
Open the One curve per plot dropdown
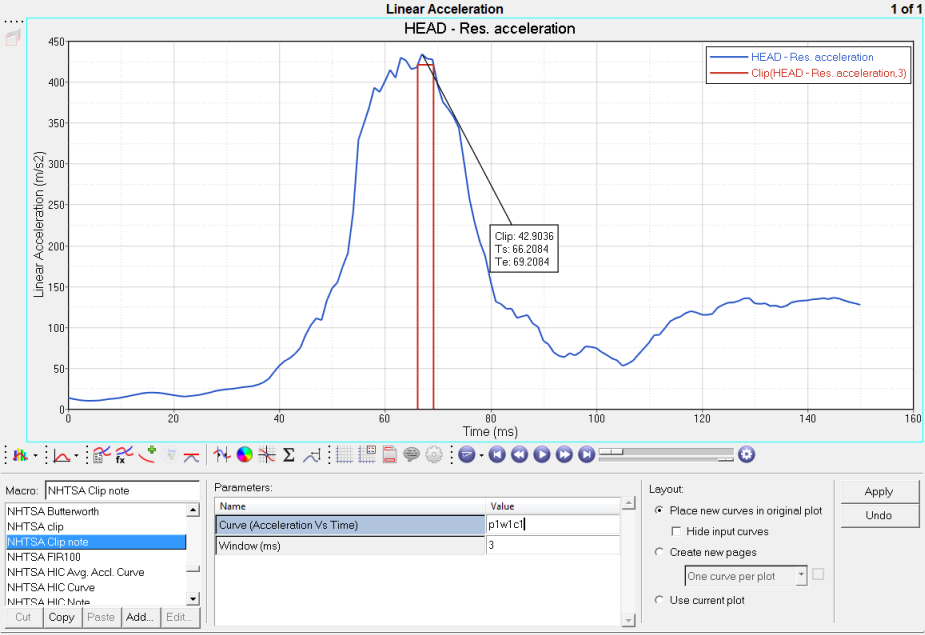pos(801,576)
